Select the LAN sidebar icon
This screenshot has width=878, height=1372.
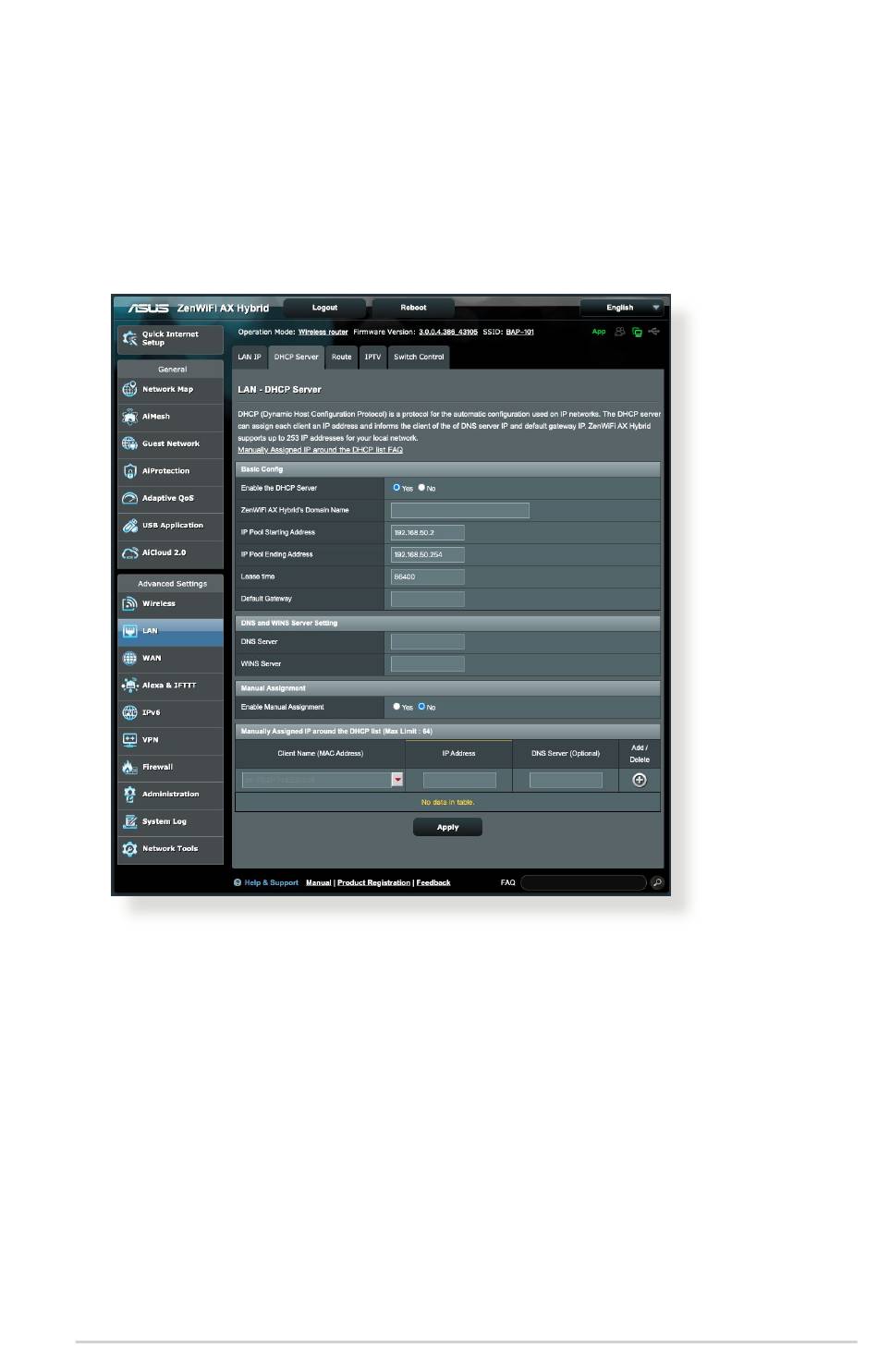[129, 631]
